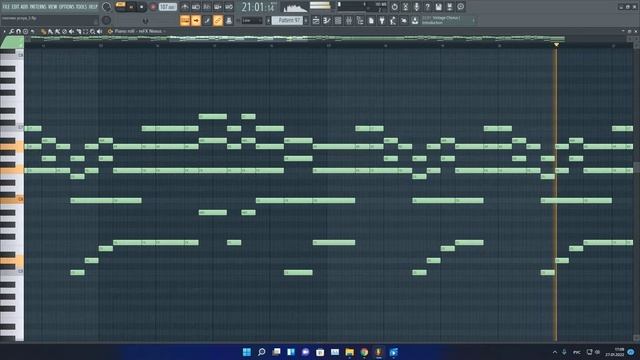Click the undo history icon
This screenshot has height=360, width=640.
coord(394,7)
